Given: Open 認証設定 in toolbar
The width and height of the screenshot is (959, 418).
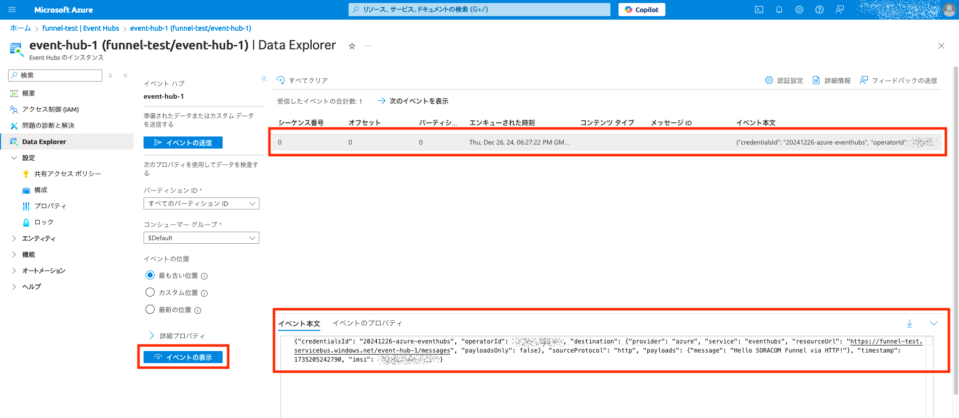Looking at the screenshot, I should [784, 80].
